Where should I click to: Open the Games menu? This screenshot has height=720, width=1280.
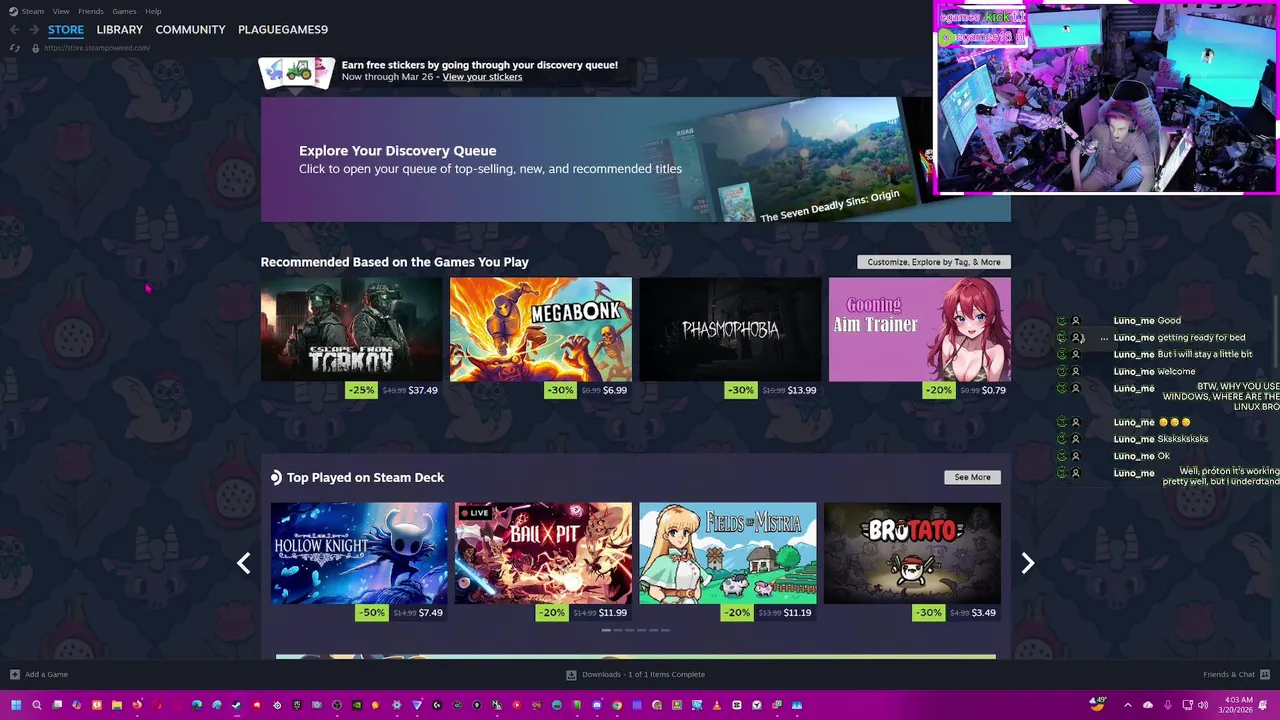click(124, 11)
